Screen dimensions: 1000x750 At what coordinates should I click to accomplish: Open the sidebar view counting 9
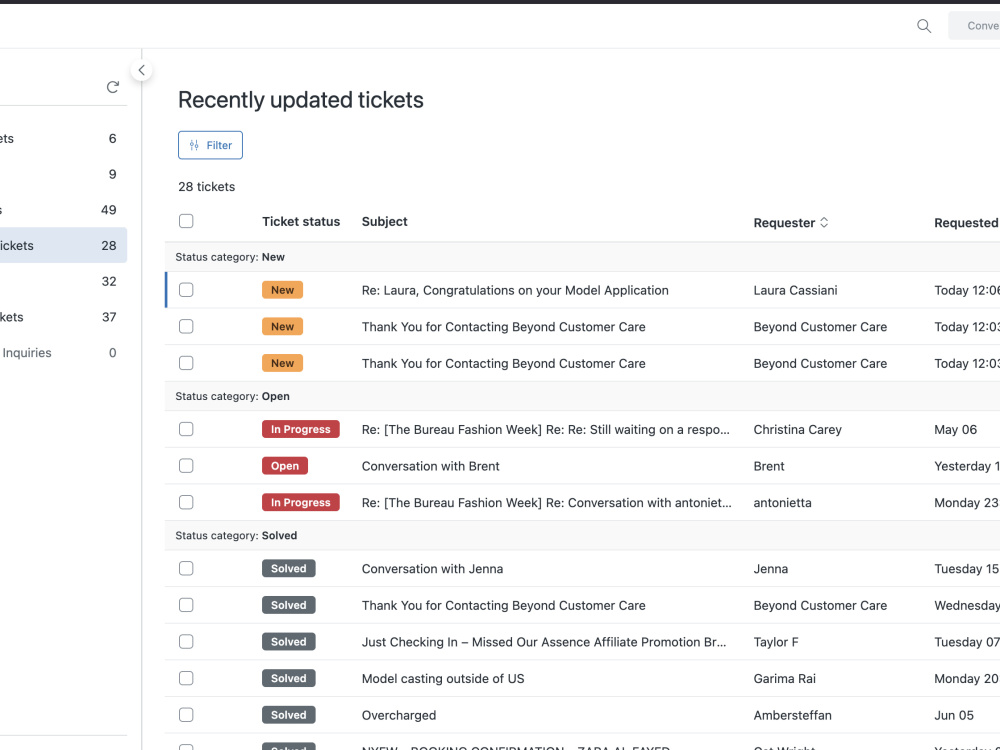click(63, 174)
